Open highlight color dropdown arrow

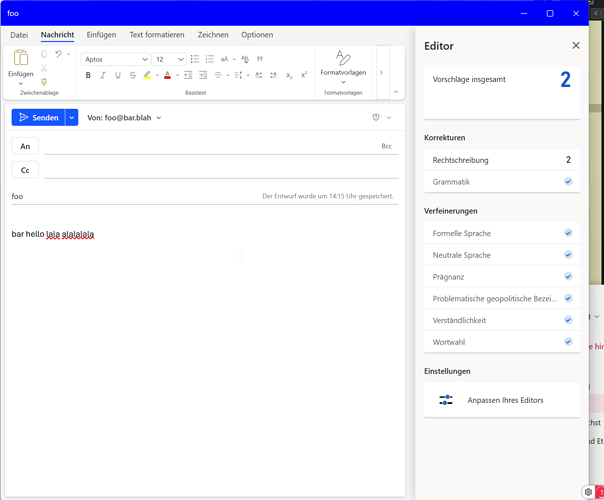pos(157,76)
